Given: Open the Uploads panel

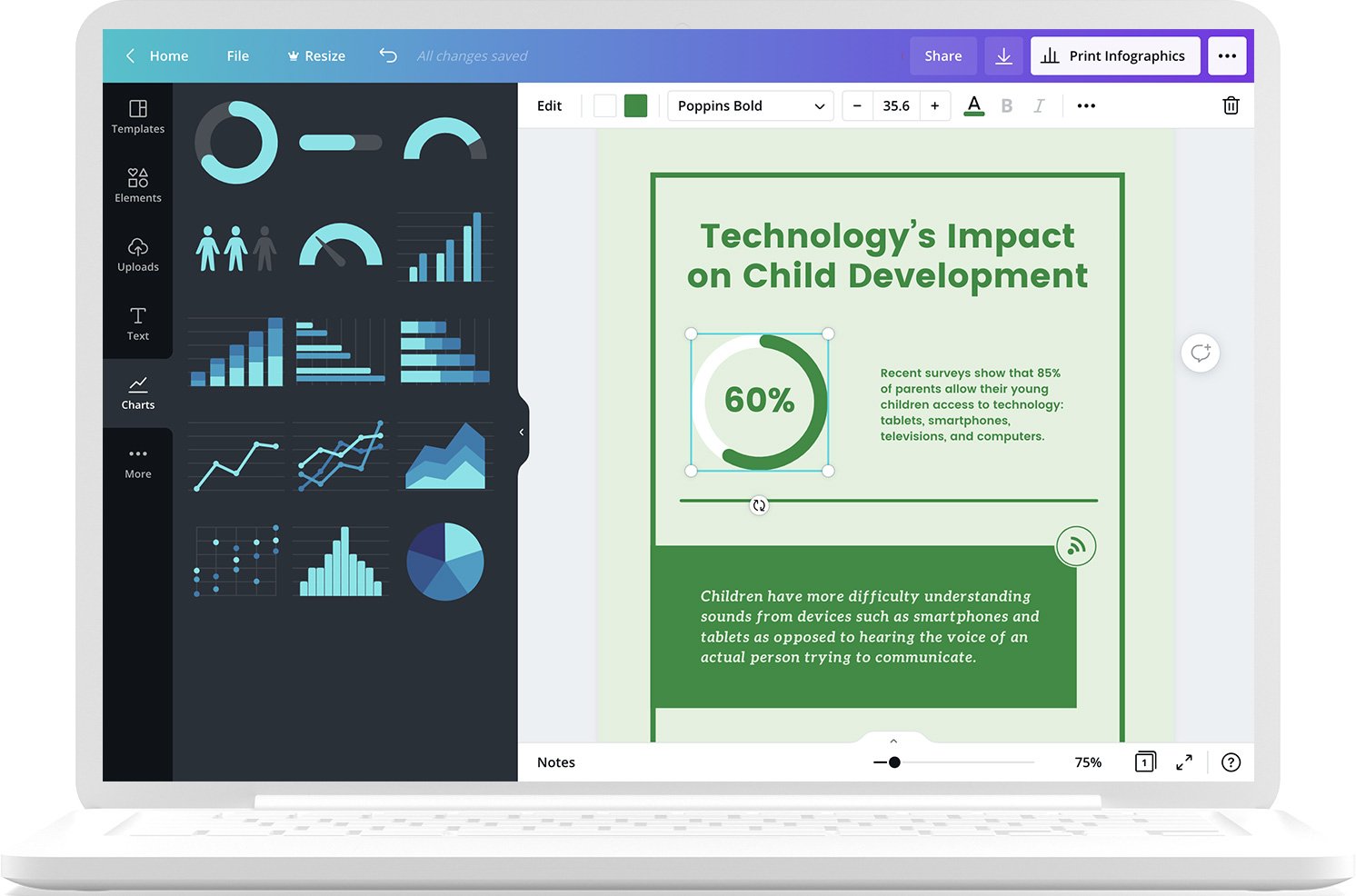Looking at the screenshot, I should click(x=137, y=254).
